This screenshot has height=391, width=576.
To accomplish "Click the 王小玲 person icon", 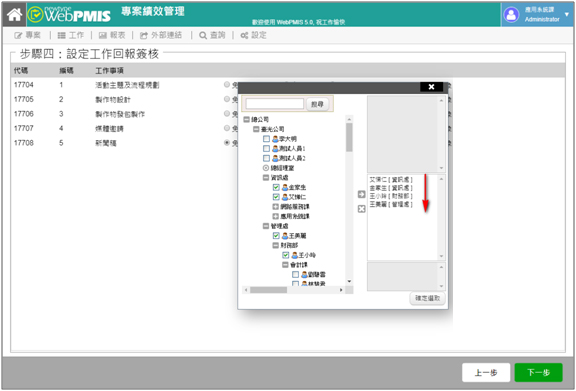I will [294, 255].
